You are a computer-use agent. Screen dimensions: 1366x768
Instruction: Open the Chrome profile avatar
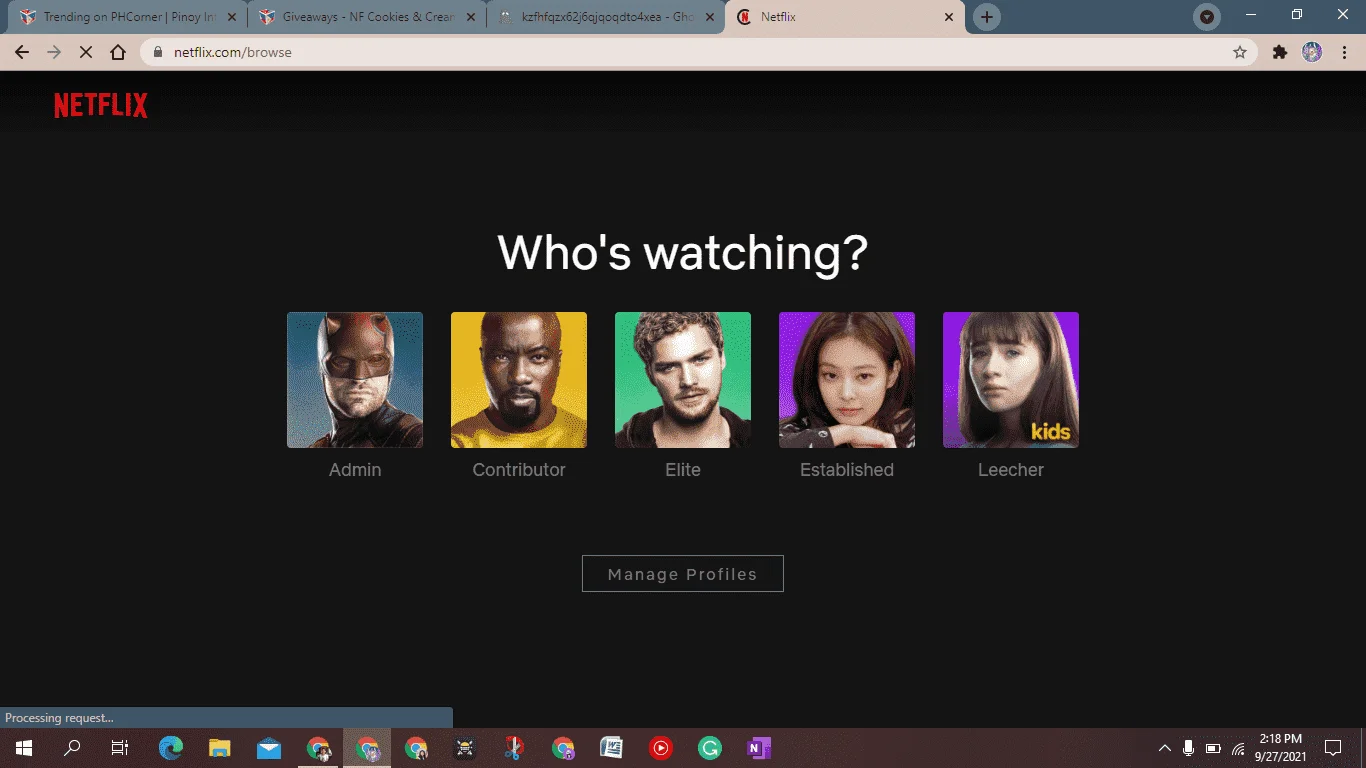click(x=1312, y=52)
